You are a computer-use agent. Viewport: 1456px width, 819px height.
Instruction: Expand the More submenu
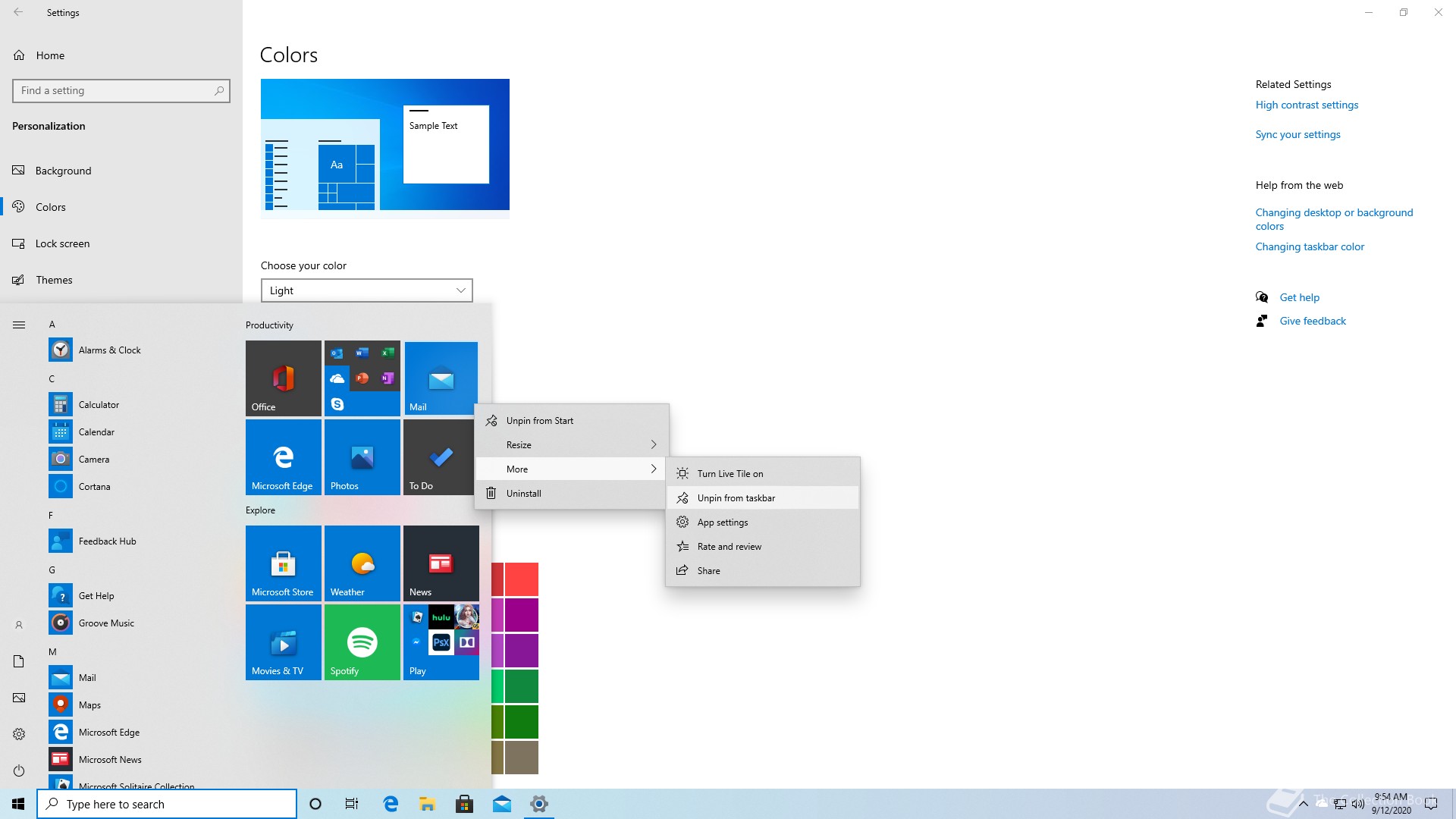pyautogui.click(x=571, y=469)
